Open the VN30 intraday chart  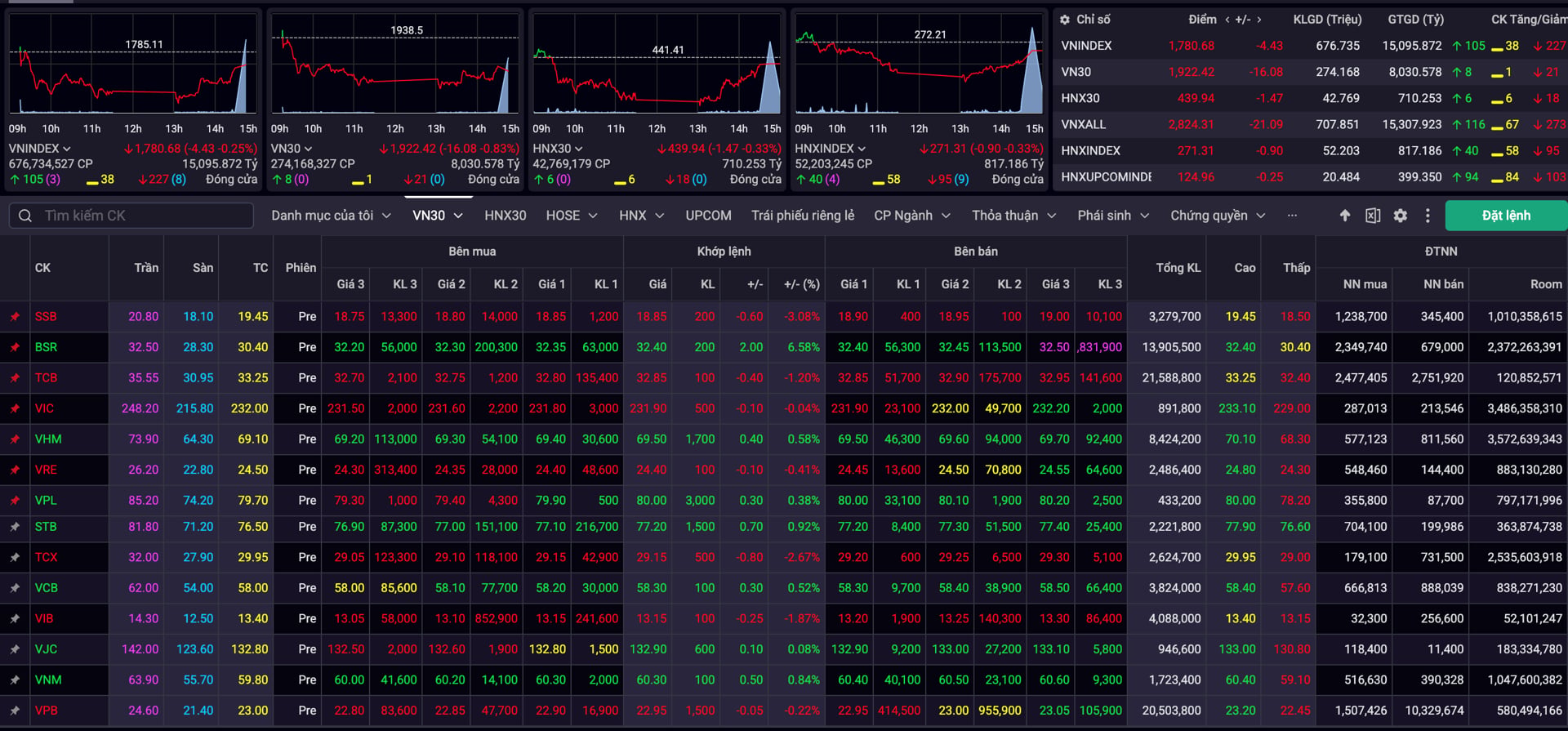[x=395, y=65]
